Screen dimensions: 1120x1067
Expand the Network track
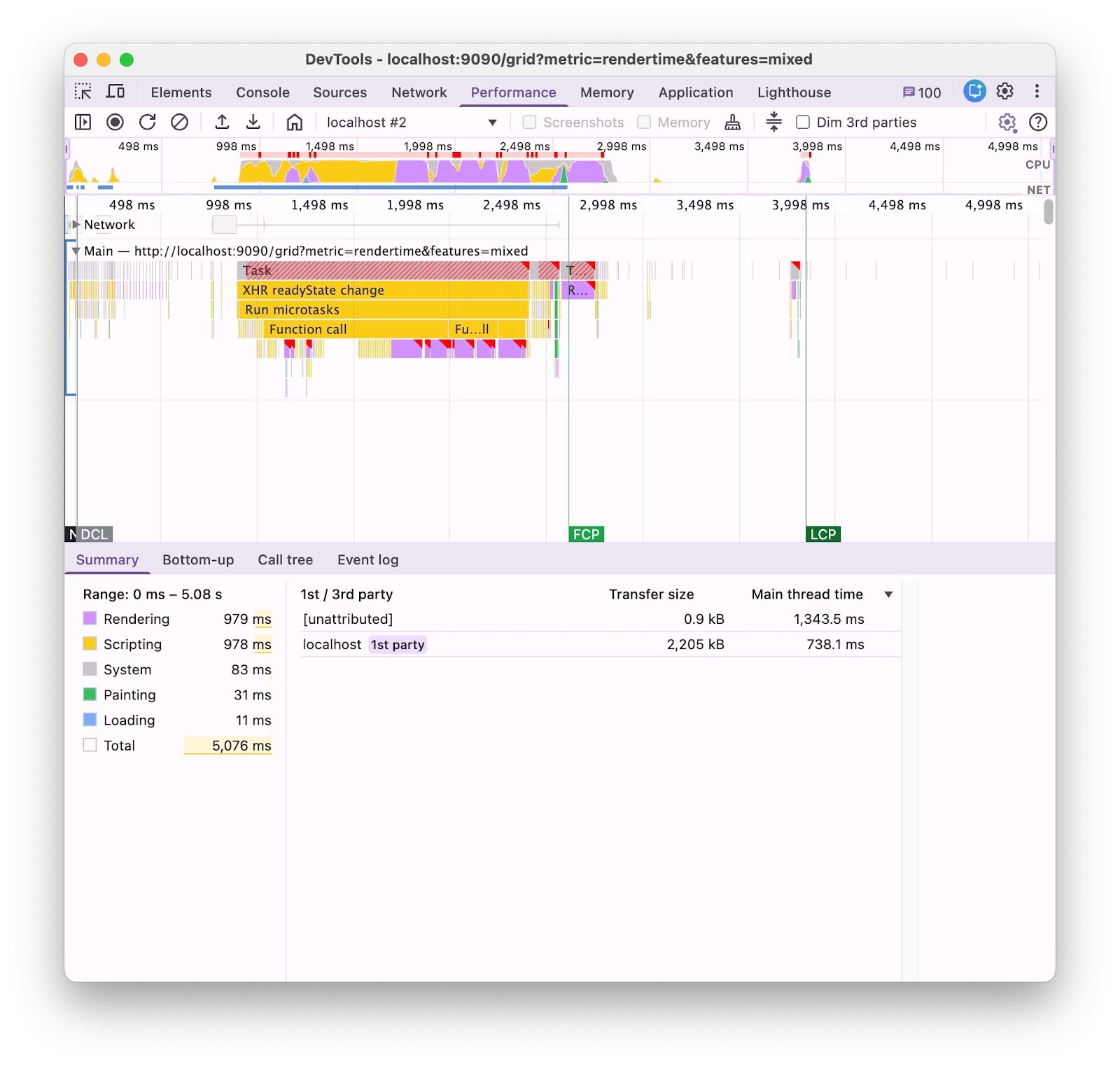click(x=76, y=225)
